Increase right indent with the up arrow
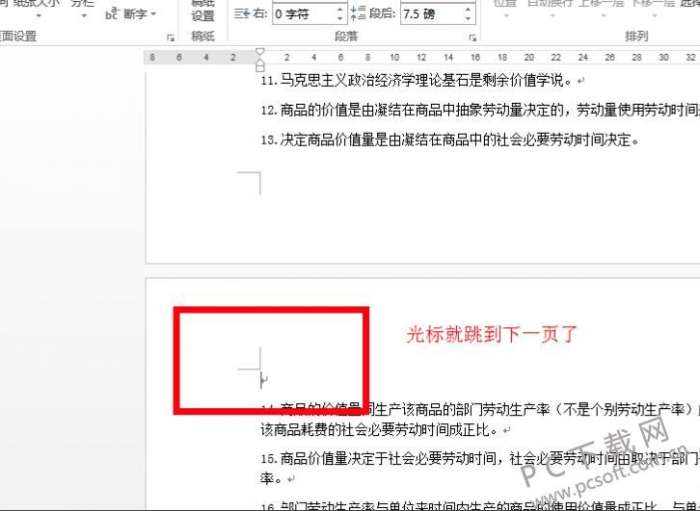Viewport: 700px width, 511px height. [340, 9]
